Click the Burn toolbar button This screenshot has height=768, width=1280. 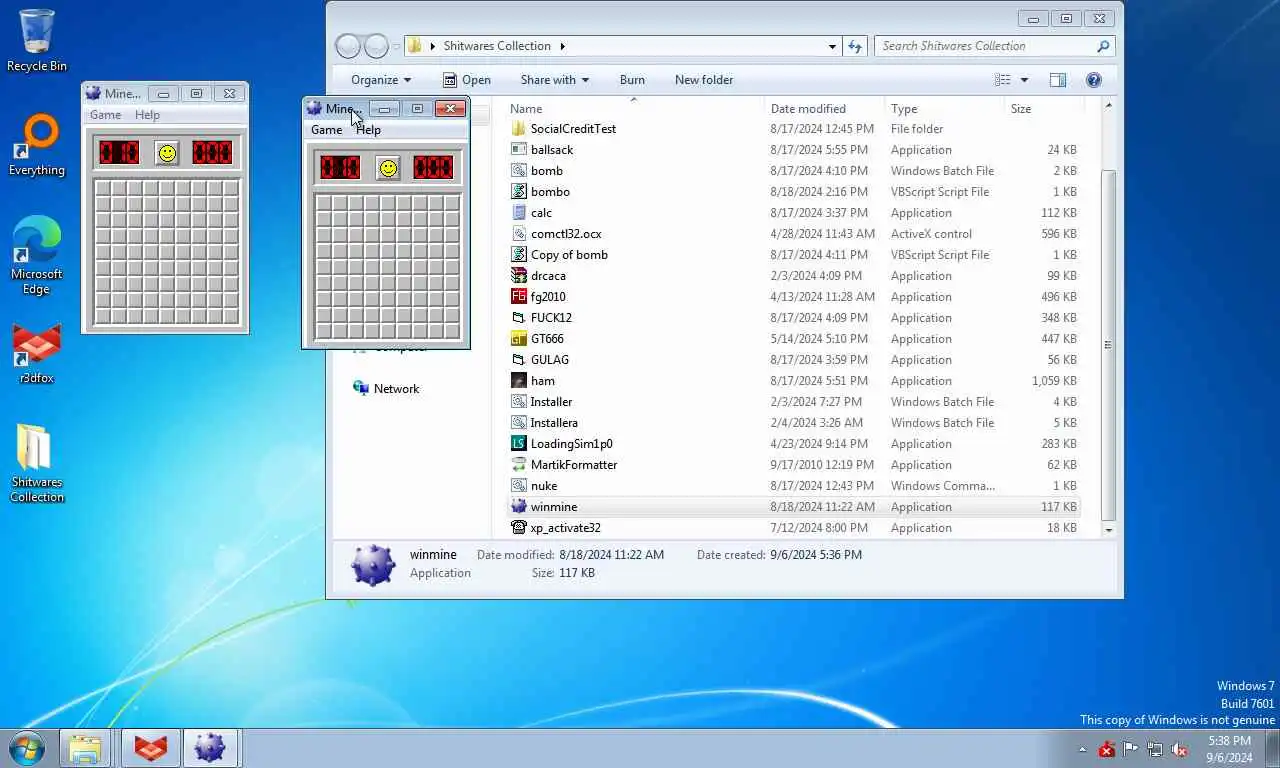(x=632, y=80)
